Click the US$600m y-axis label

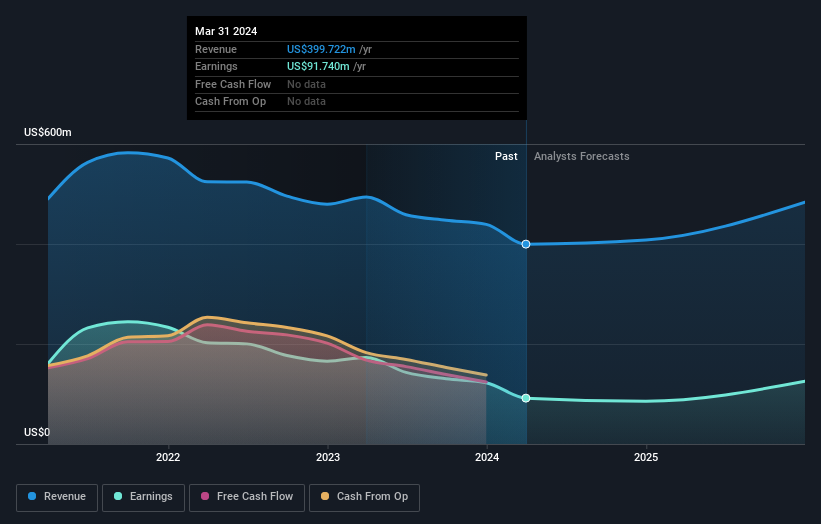point(48,132)
